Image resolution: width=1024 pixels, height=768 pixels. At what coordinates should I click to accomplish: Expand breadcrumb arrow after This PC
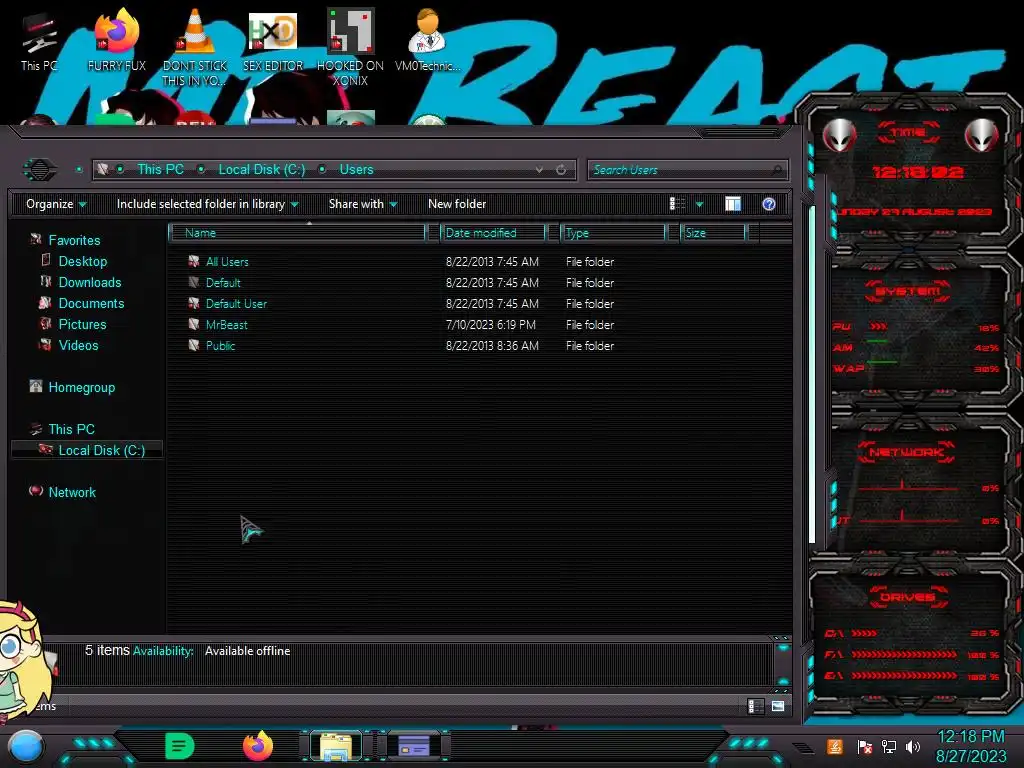[201, 170]
